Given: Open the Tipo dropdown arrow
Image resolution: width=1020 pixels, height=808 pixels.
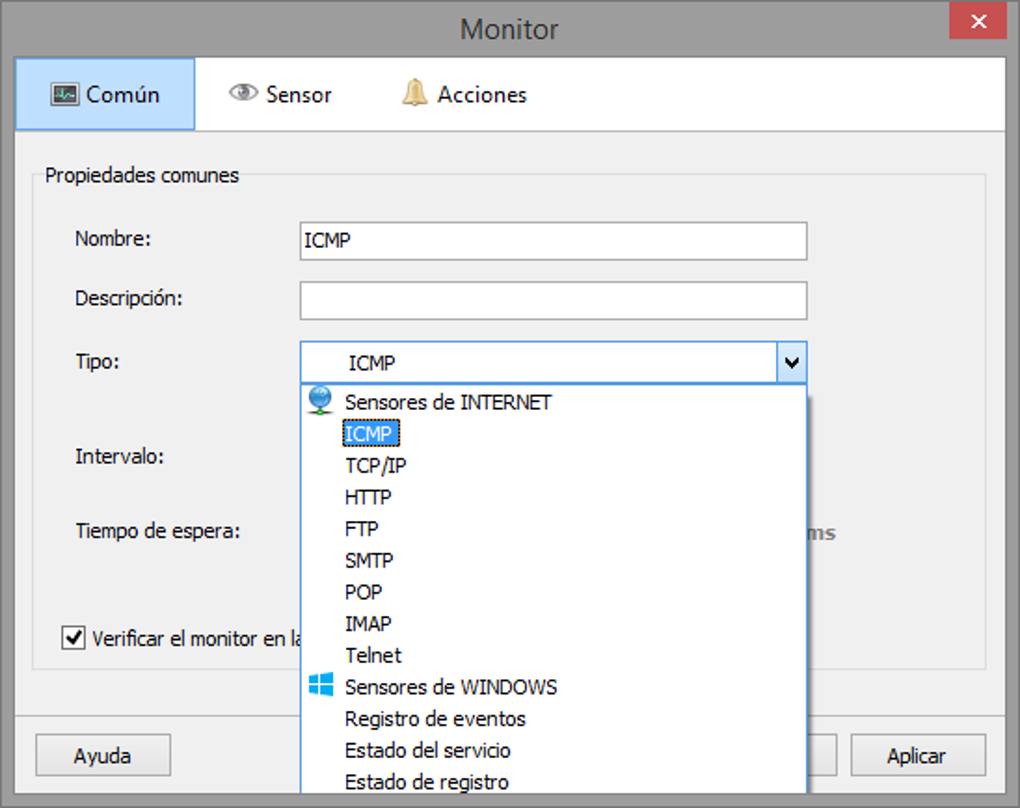Looking at the screenshot, I should [x=792, y=363].
